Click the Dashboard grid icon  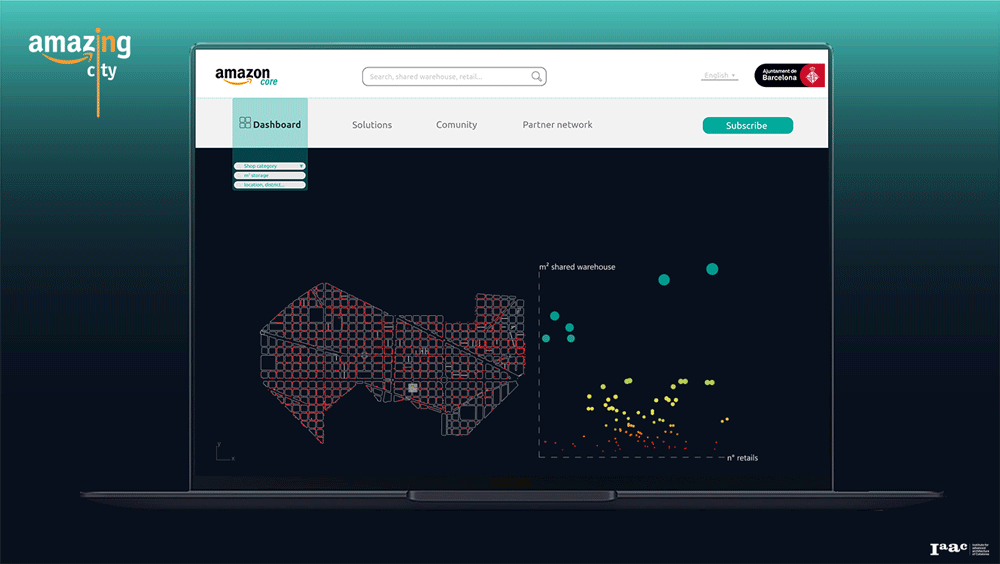[245, 123]
